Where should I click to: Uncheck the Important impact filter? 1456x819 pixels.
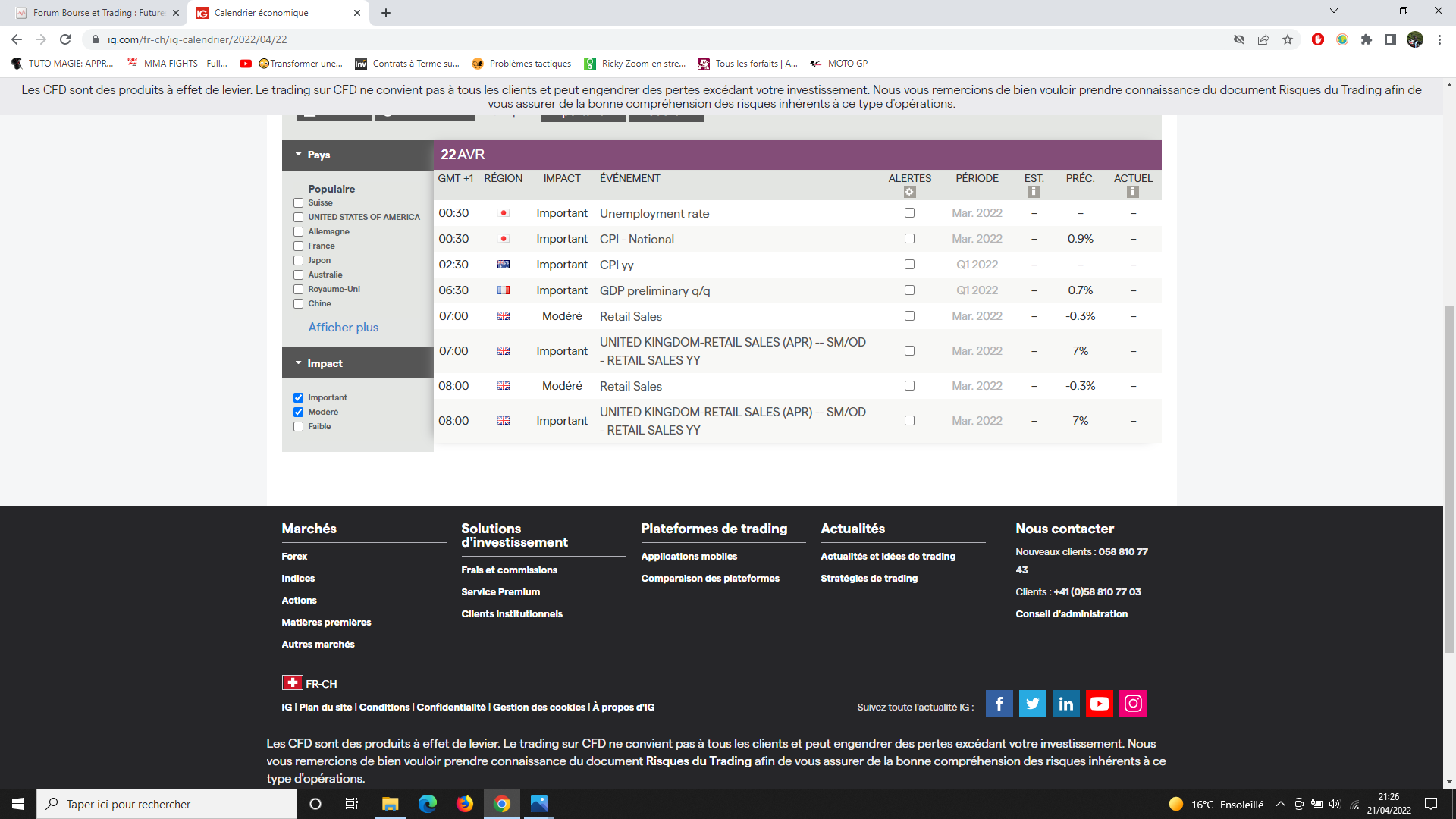click(x=298, y=398)
